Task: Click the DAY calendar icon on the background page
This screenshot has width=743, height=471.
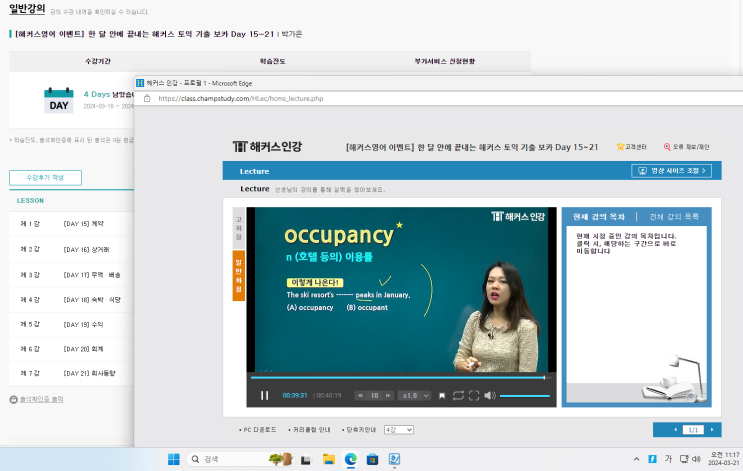Action: tap(59, 100)
